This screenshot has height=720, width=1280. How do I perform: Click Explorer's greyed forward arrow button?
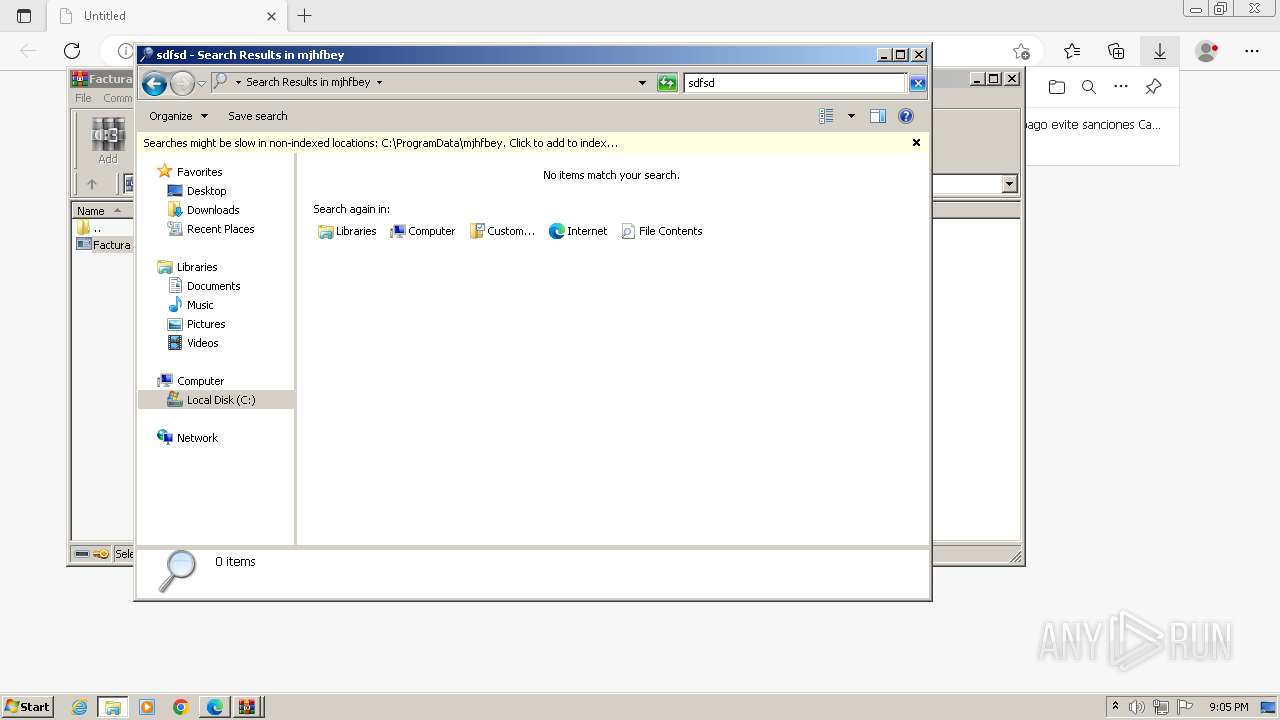(182, 83)
